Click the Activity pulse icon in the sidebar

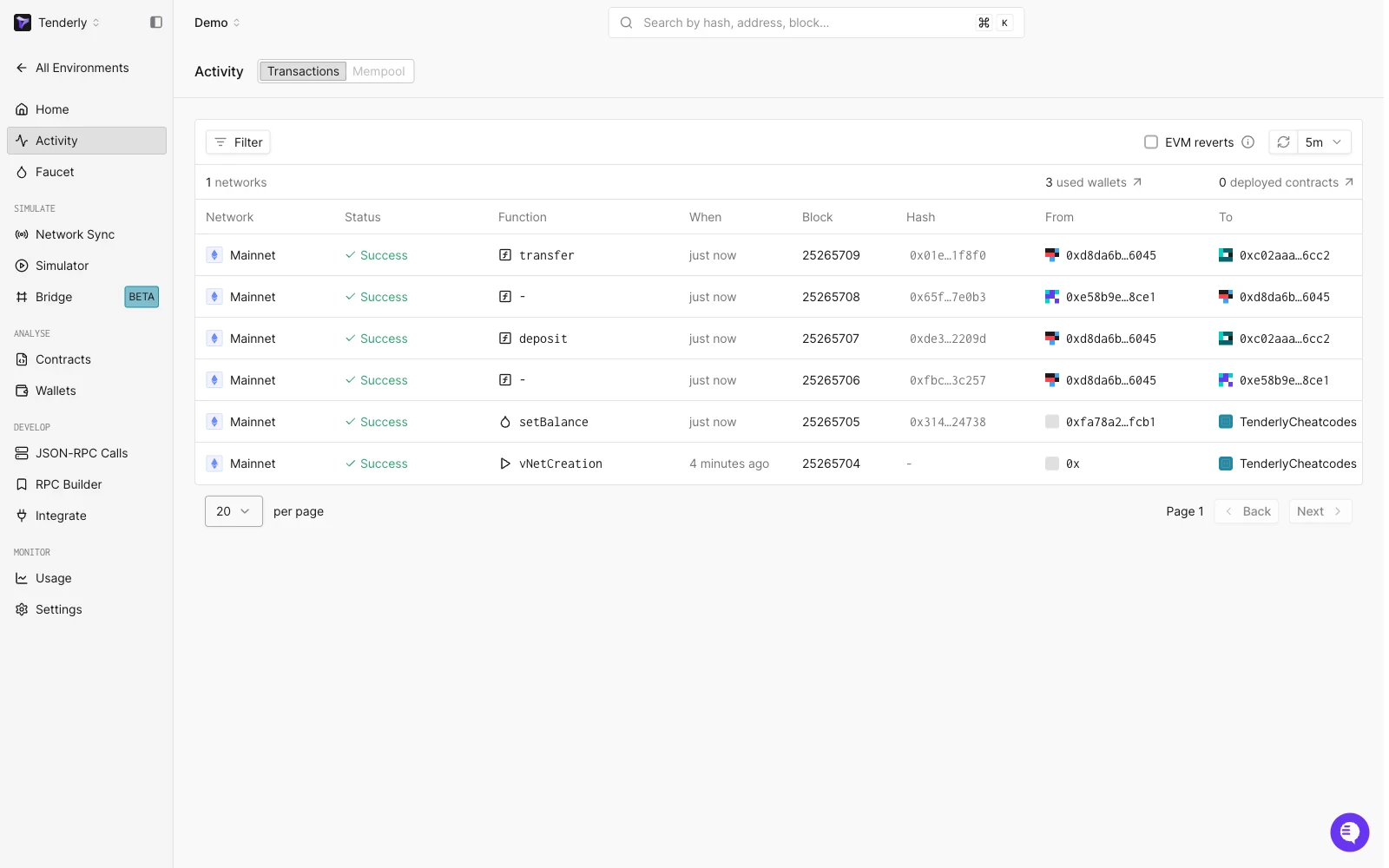point(22,141)
